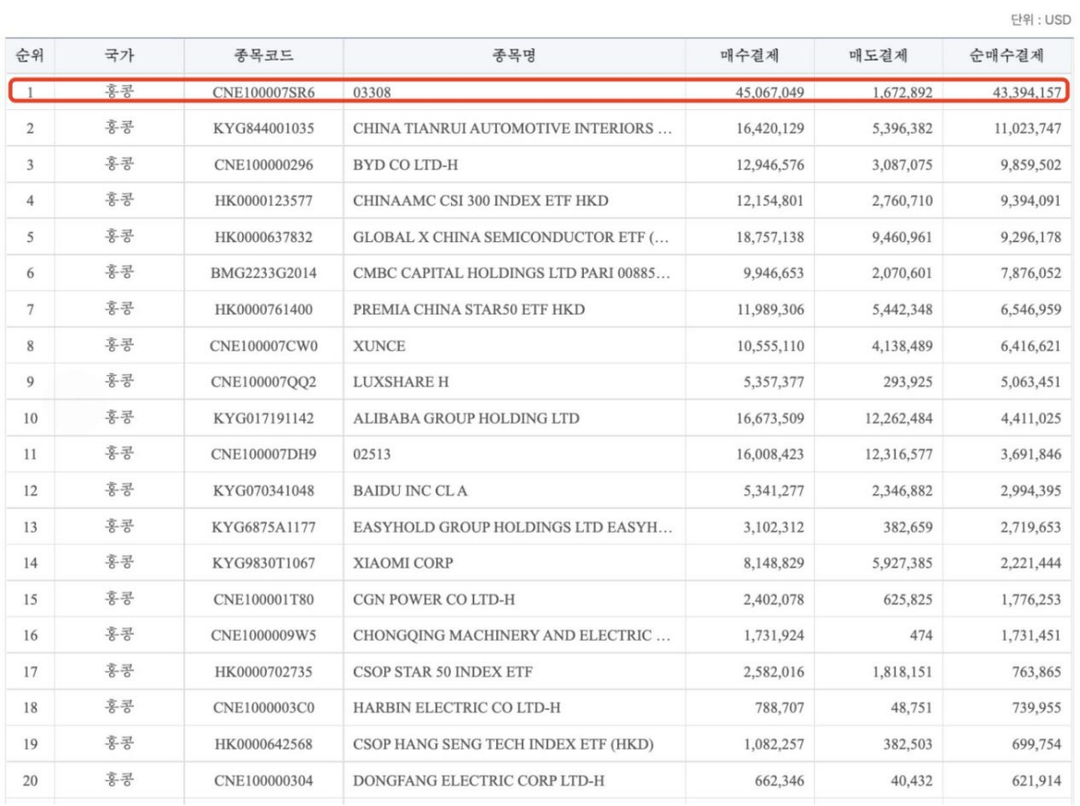Select CSOP STAR 50 INDEX ETF
The width and height of the screenshot is (1080, 806).
click(443, 672)
